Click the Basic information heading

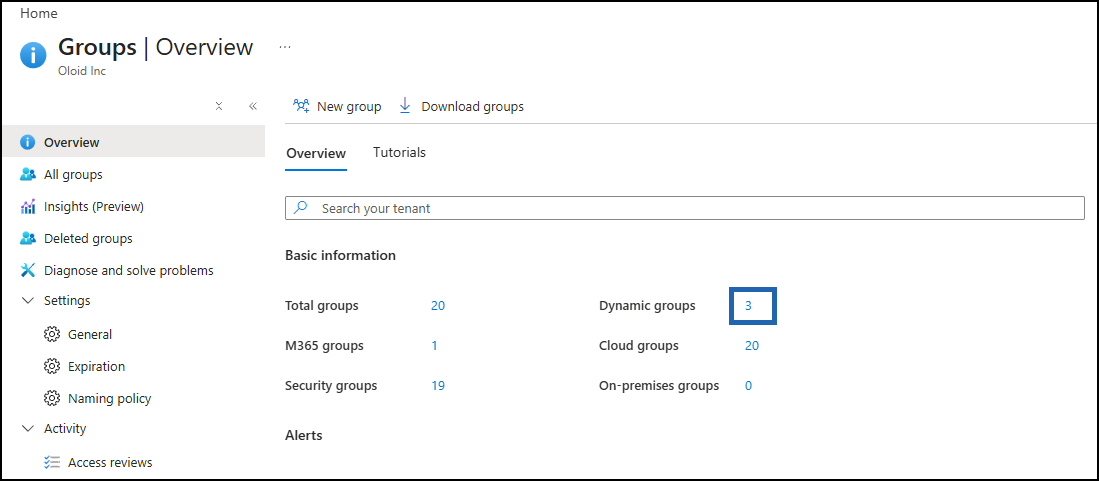coord(341,255)
